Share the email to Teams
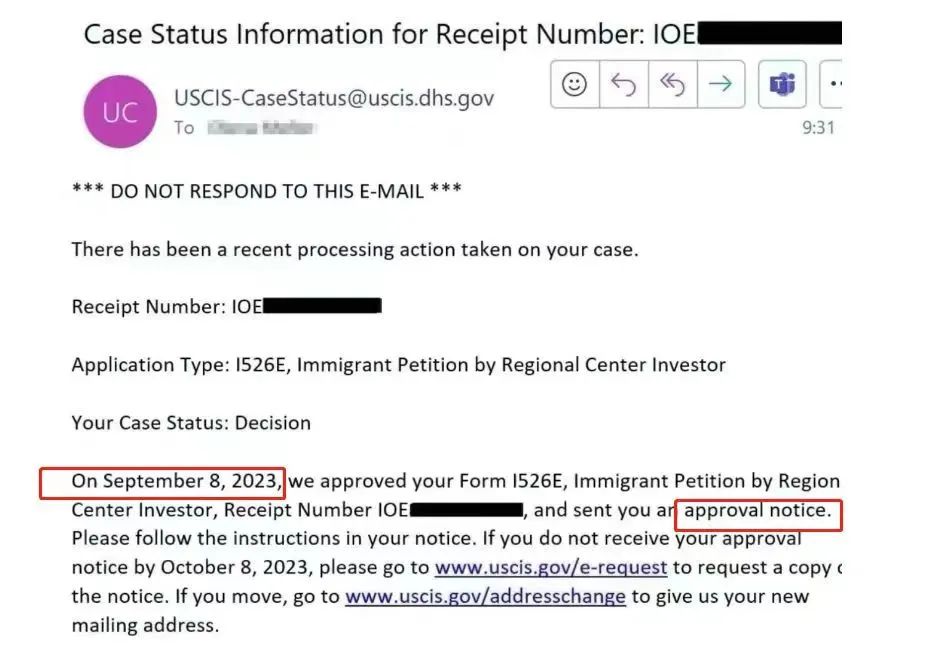Screen dimensions: 926x666 [782, 84]
